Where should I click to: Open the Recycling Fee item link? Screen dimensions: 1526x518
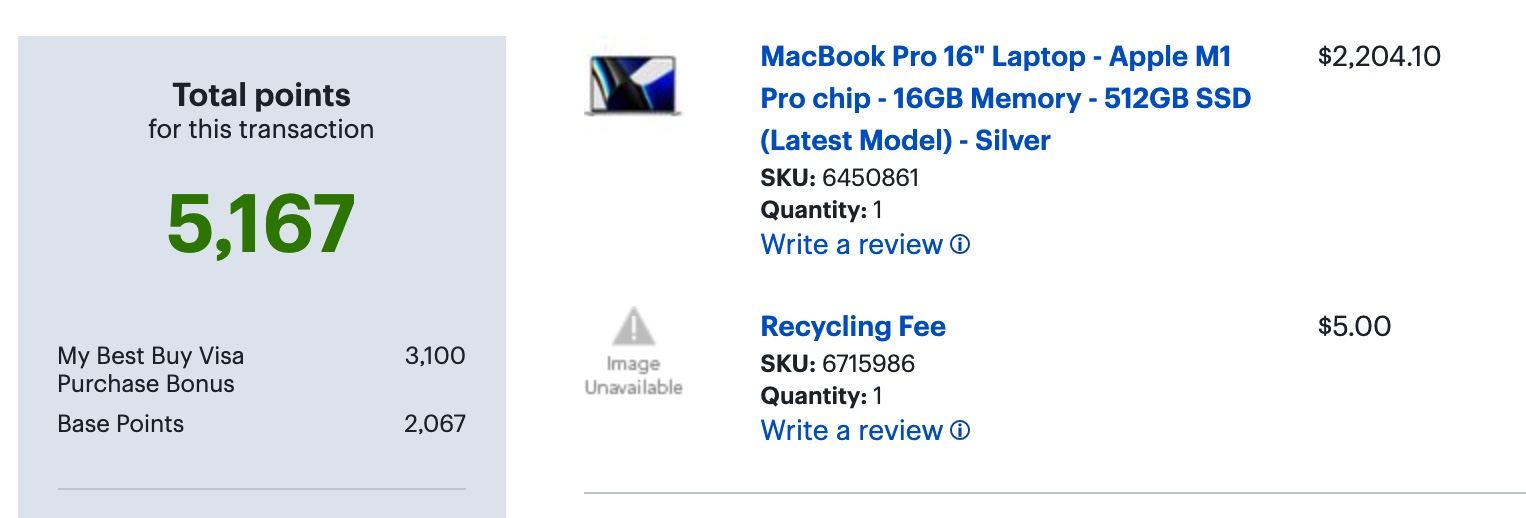pyautogui.click(x=852, y=327)
